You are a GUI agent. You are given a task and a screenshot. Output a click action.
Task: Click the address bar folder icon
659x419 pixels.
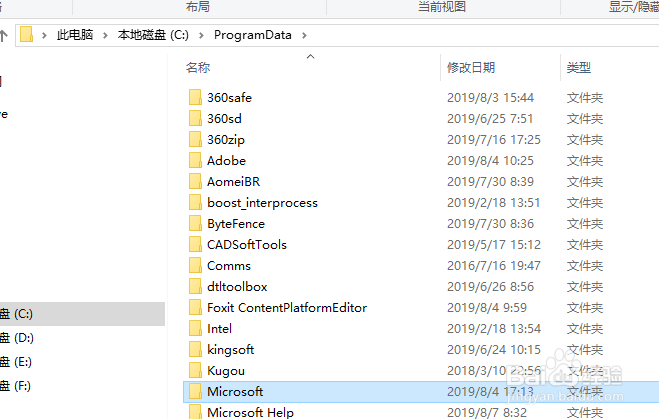tap(26, 34)
